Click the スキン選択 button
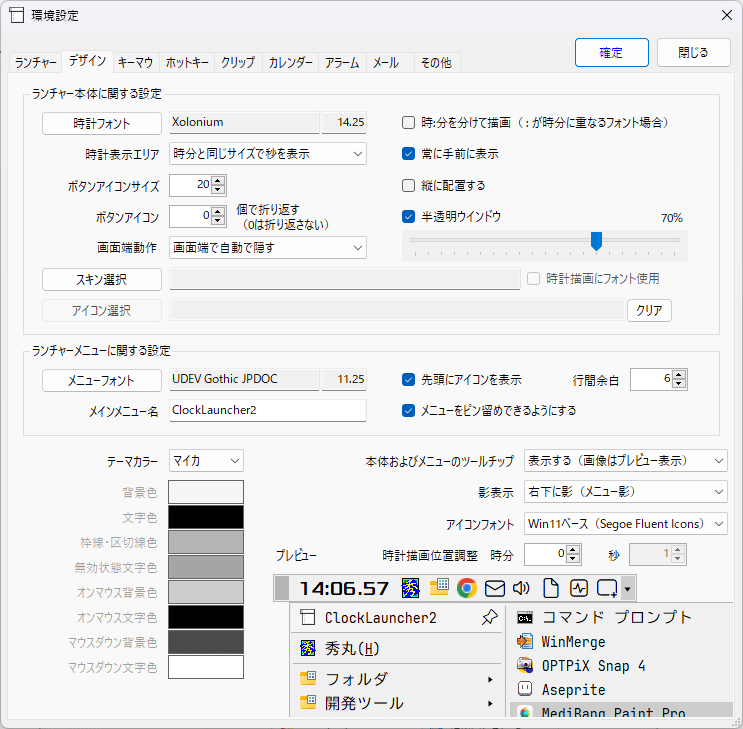This screenshot has height=729, width=743. [102, 280]
